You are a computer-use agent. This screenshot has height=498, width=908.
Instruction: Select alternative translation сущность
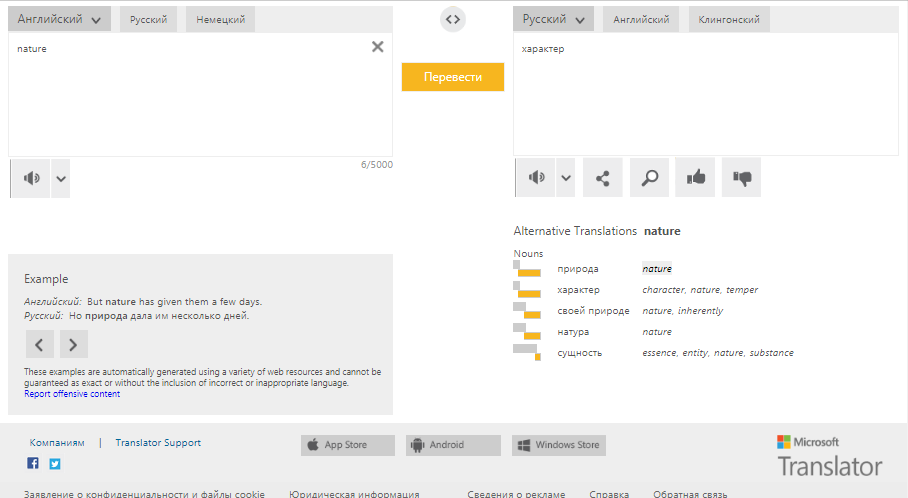(579, 353)
